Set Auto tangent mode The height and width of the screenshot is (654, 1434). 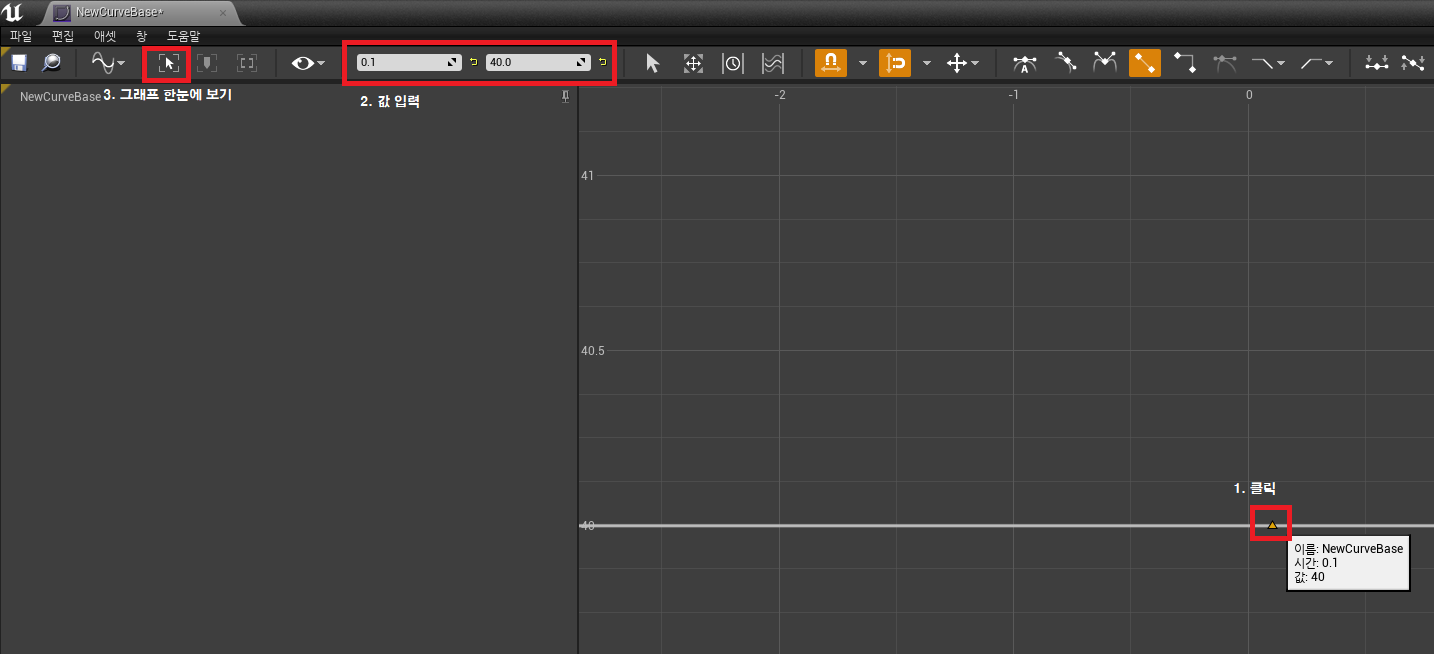pos(1025,63)
